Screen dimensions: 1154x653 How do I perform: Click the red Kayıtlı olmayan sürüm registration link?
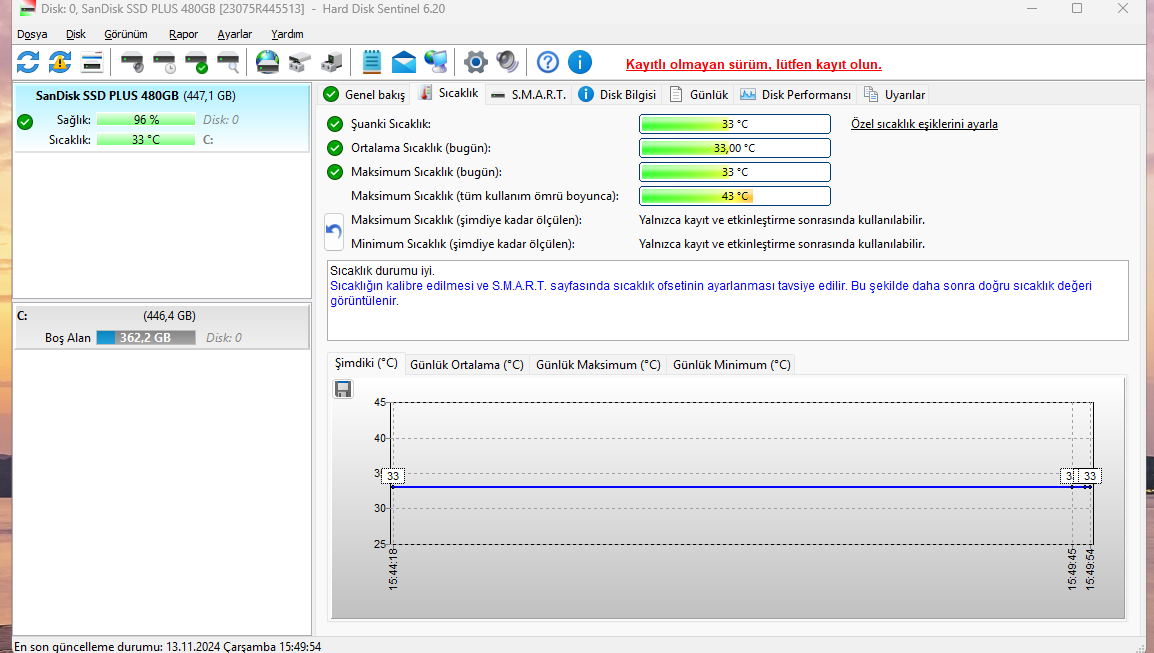click(x=753, y=64)
